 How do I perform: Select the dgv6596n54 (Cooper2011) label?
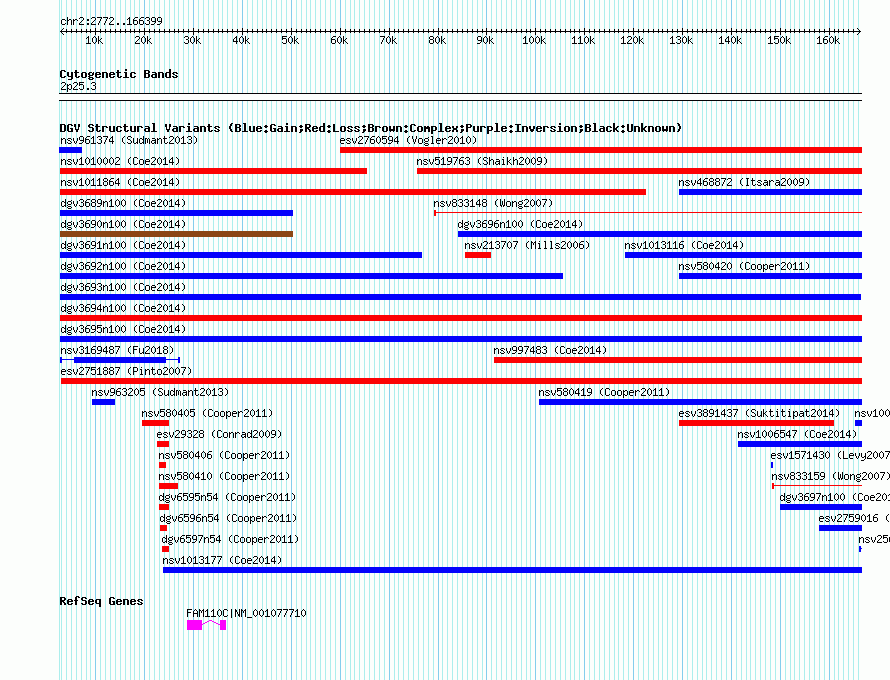228,518
